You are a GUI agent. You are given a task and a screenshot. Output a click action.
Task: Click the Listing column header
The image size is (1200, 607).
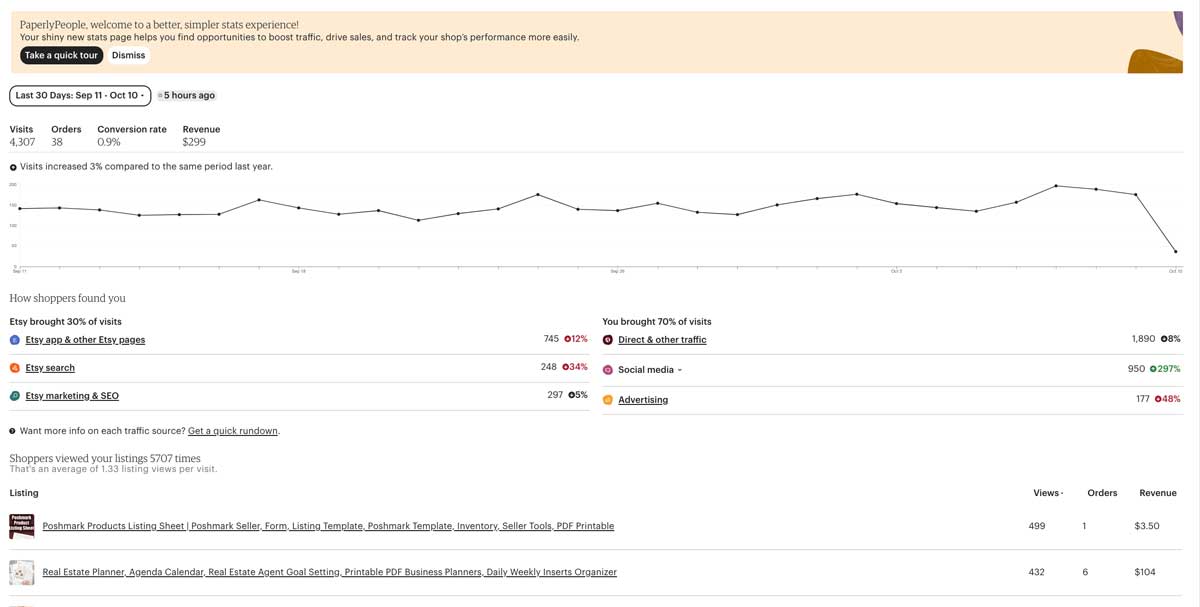point(24,493)
